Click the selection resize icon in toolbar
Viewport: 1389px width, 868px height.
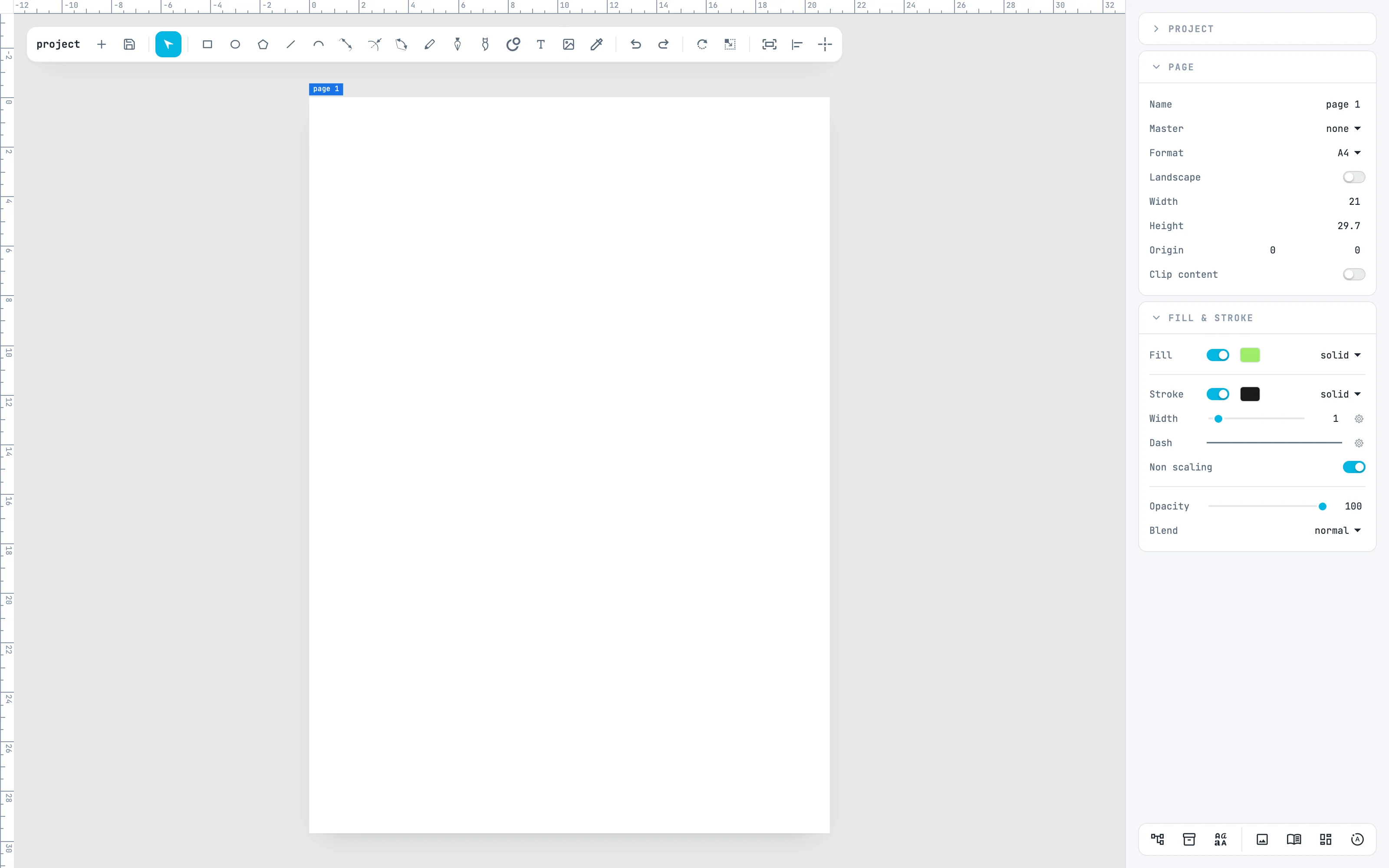pyautogui.click(x=730, y=44)
